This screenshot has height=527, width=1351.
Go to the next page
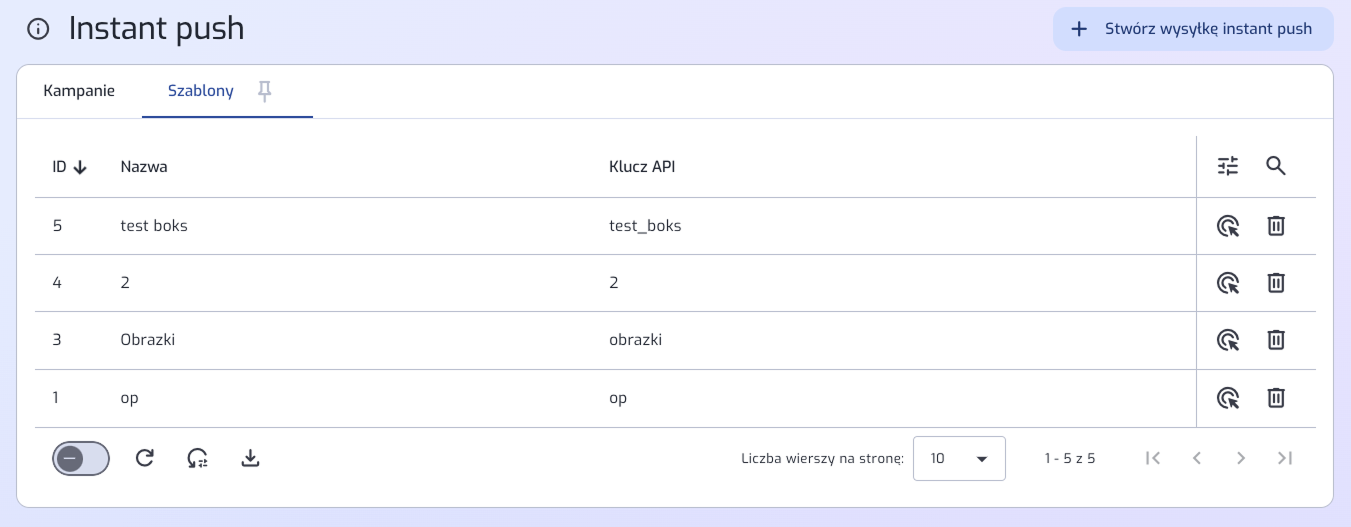coord(1241,458)
